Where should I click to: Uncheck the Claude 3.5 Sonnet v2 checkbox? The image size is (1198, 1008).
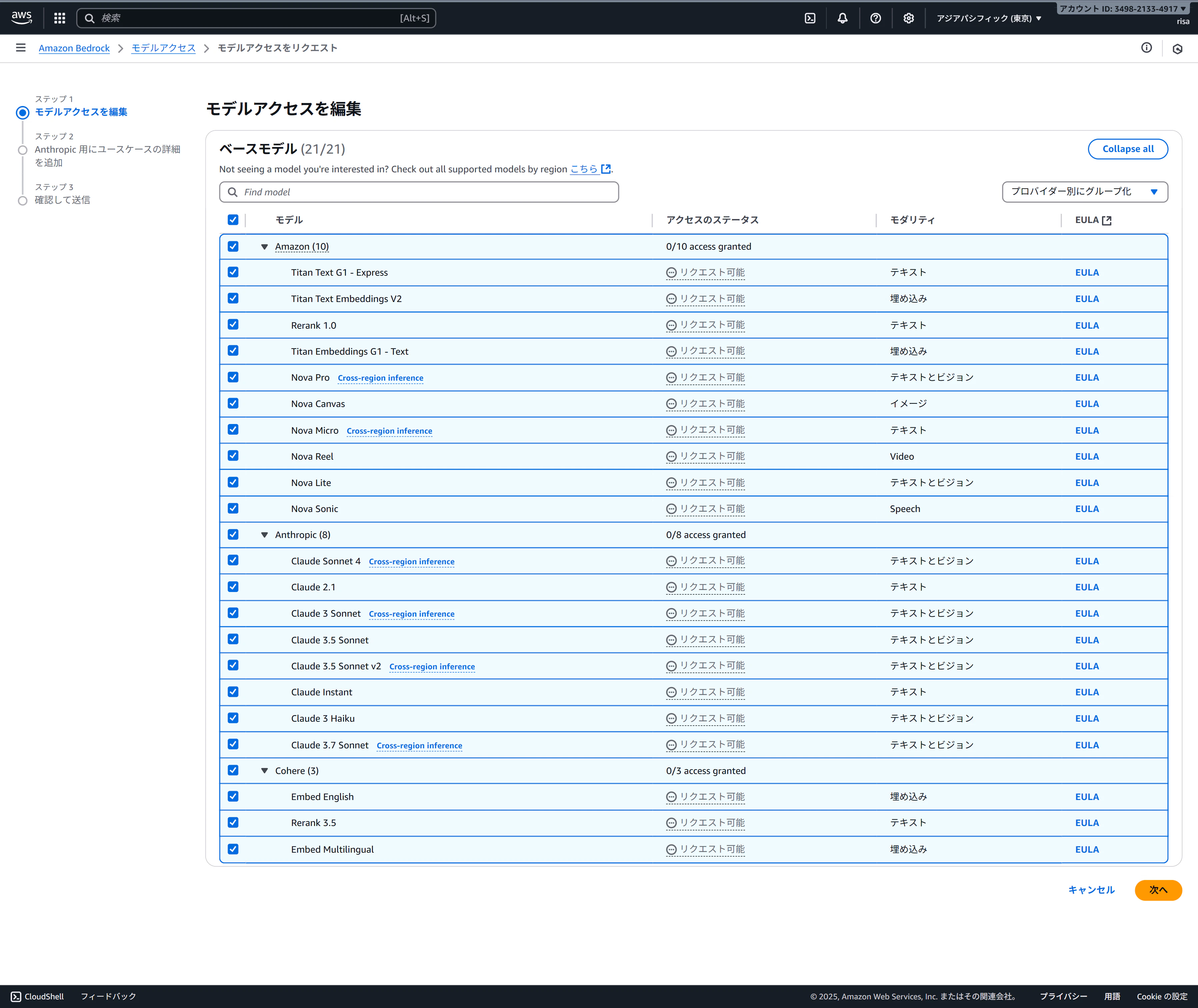233,666
